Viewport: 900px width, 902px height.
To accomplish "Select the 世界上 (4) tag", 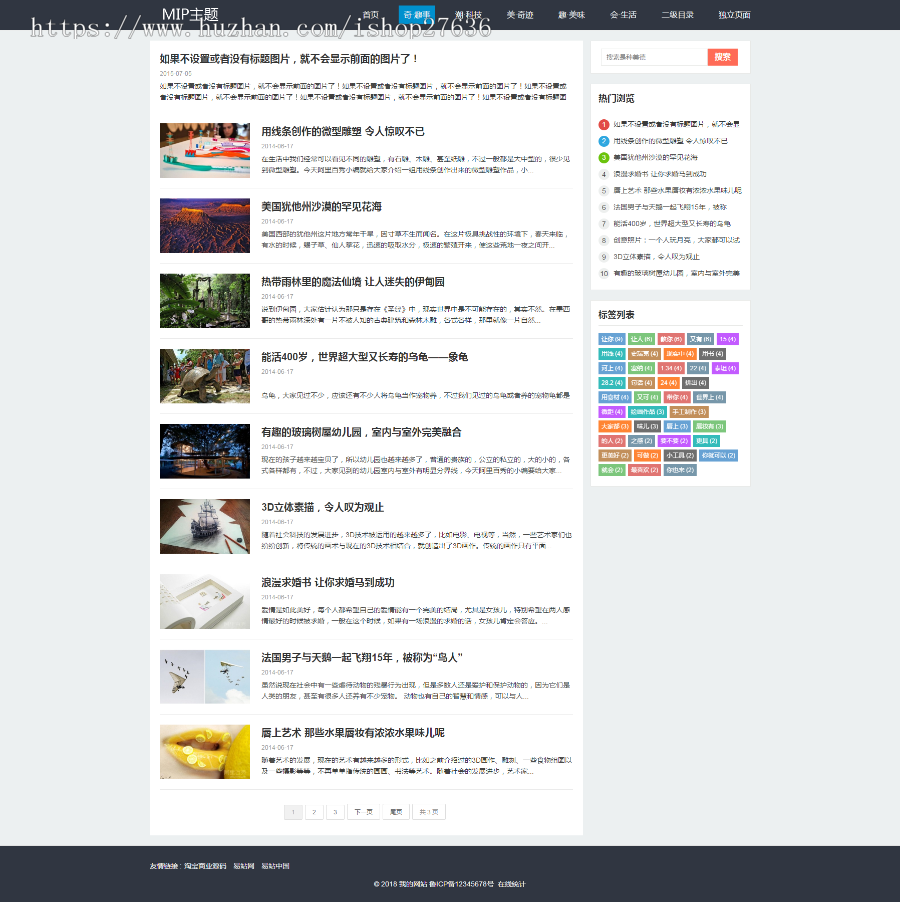I will coord(709,397).
